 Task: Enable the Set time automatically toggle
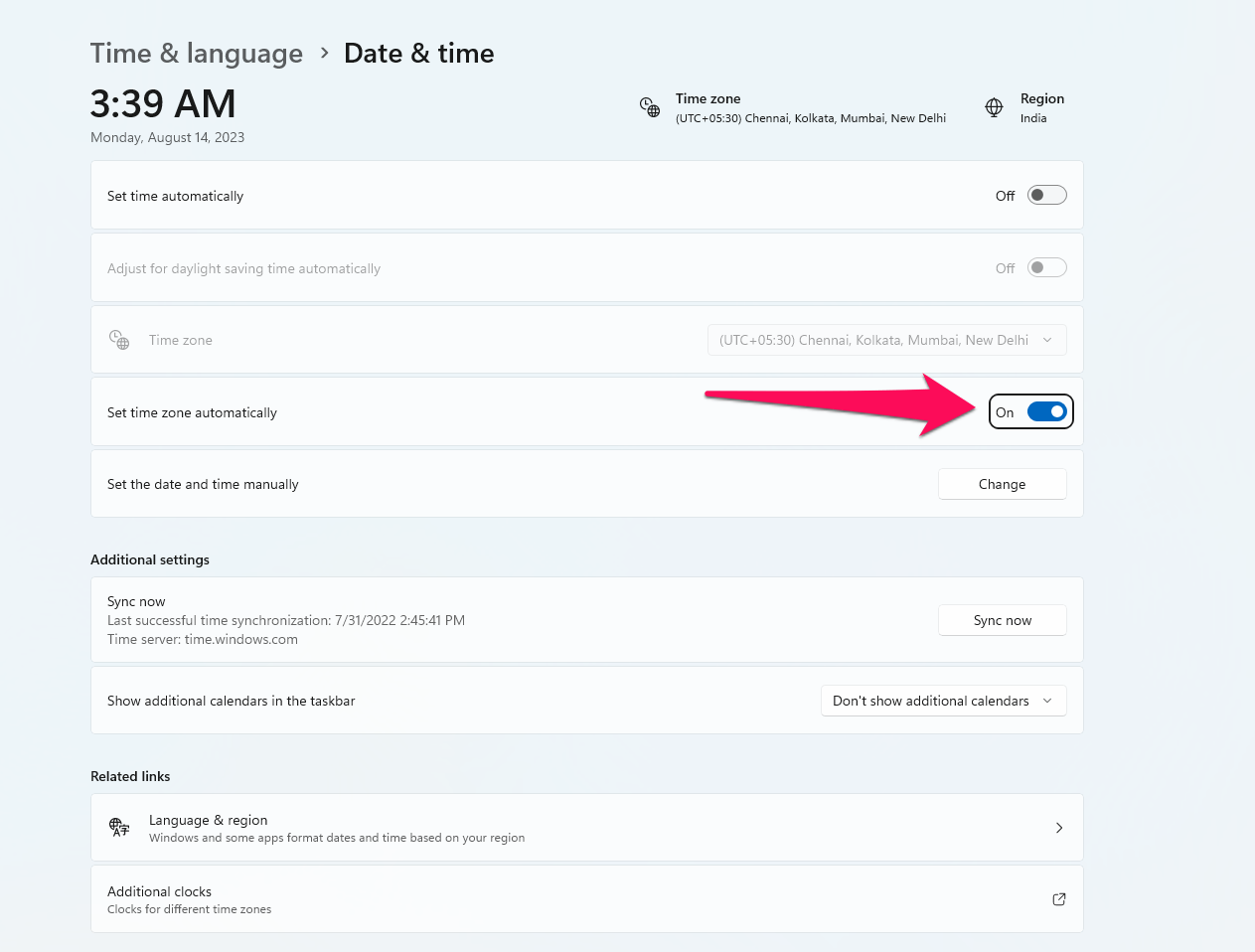tap(1046, 196)
